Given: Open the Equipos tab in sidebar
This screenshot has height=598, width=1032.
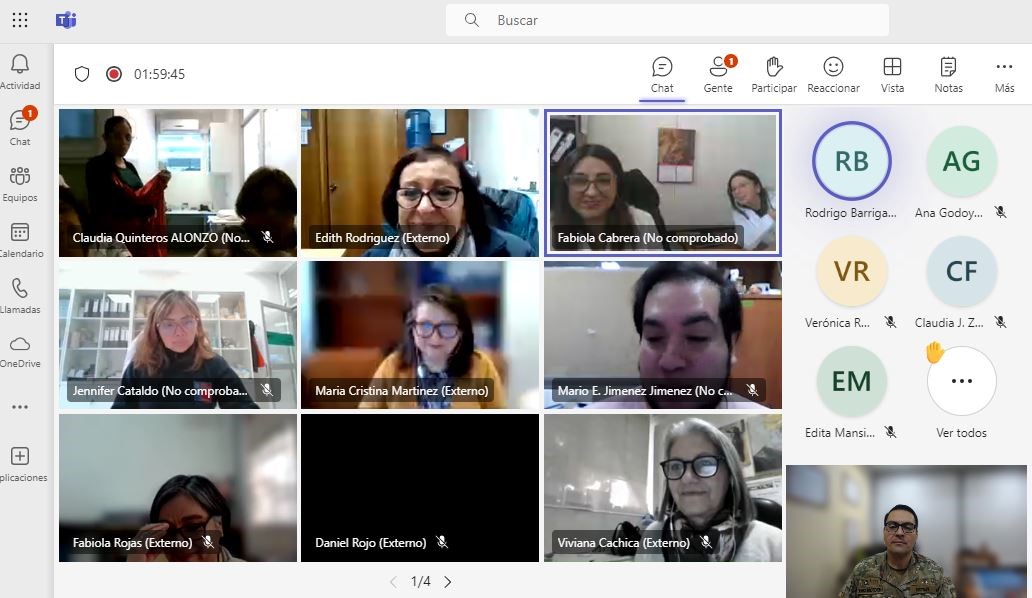Looking at the screenshot, I should [20, 184].
